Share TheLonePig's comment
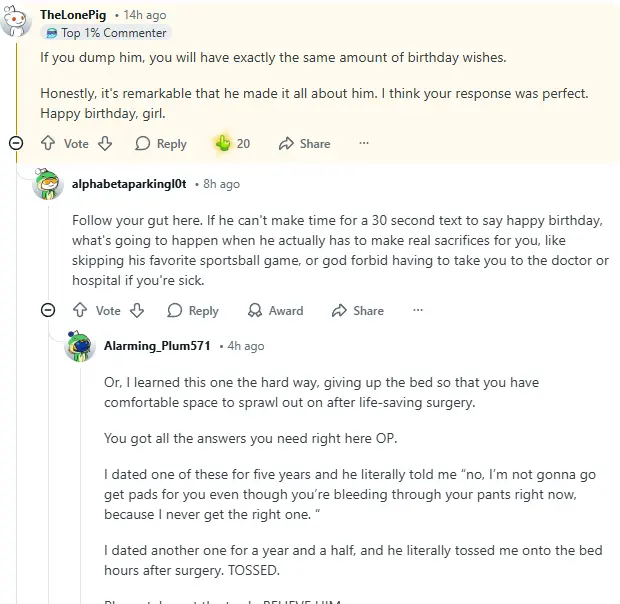Image resolution: width=620 pixels, height=604 pixels. pos(304,144)
